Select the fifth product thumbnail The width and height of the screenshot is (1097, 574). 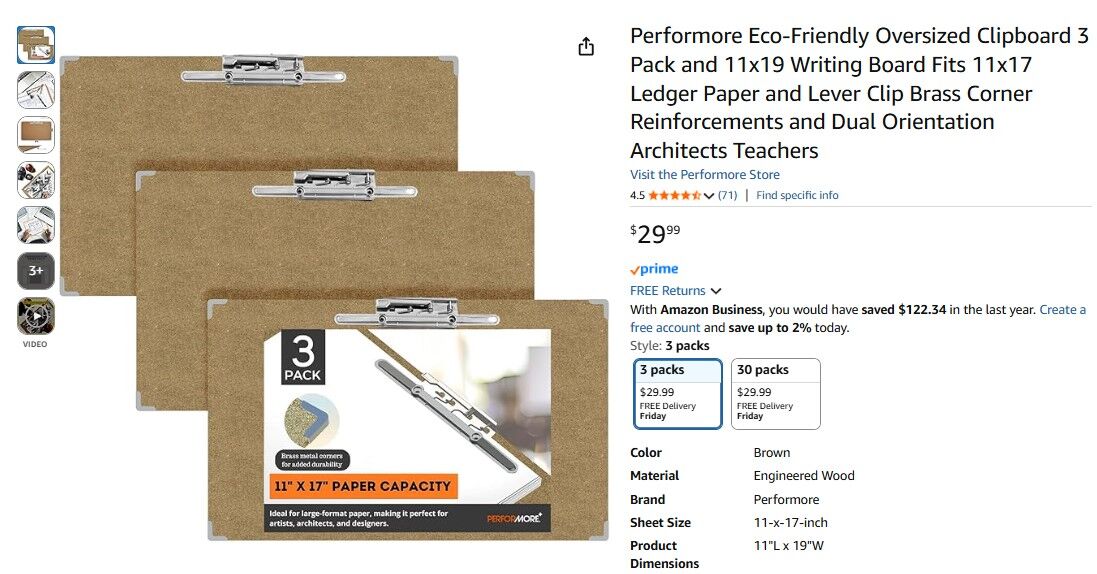point(36,225)
